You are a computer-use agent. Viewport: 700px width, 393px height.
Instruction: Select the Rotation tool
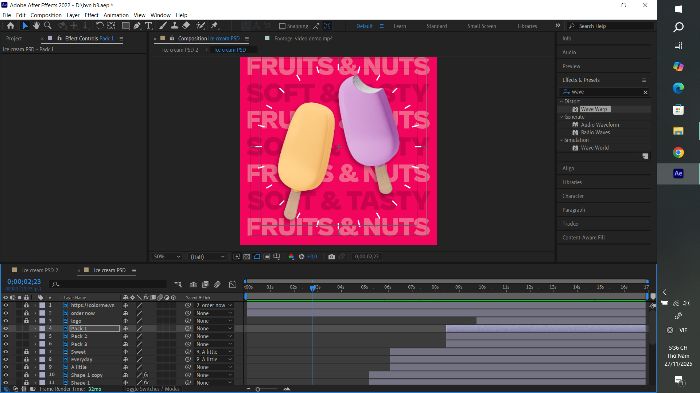pos(100,26)
